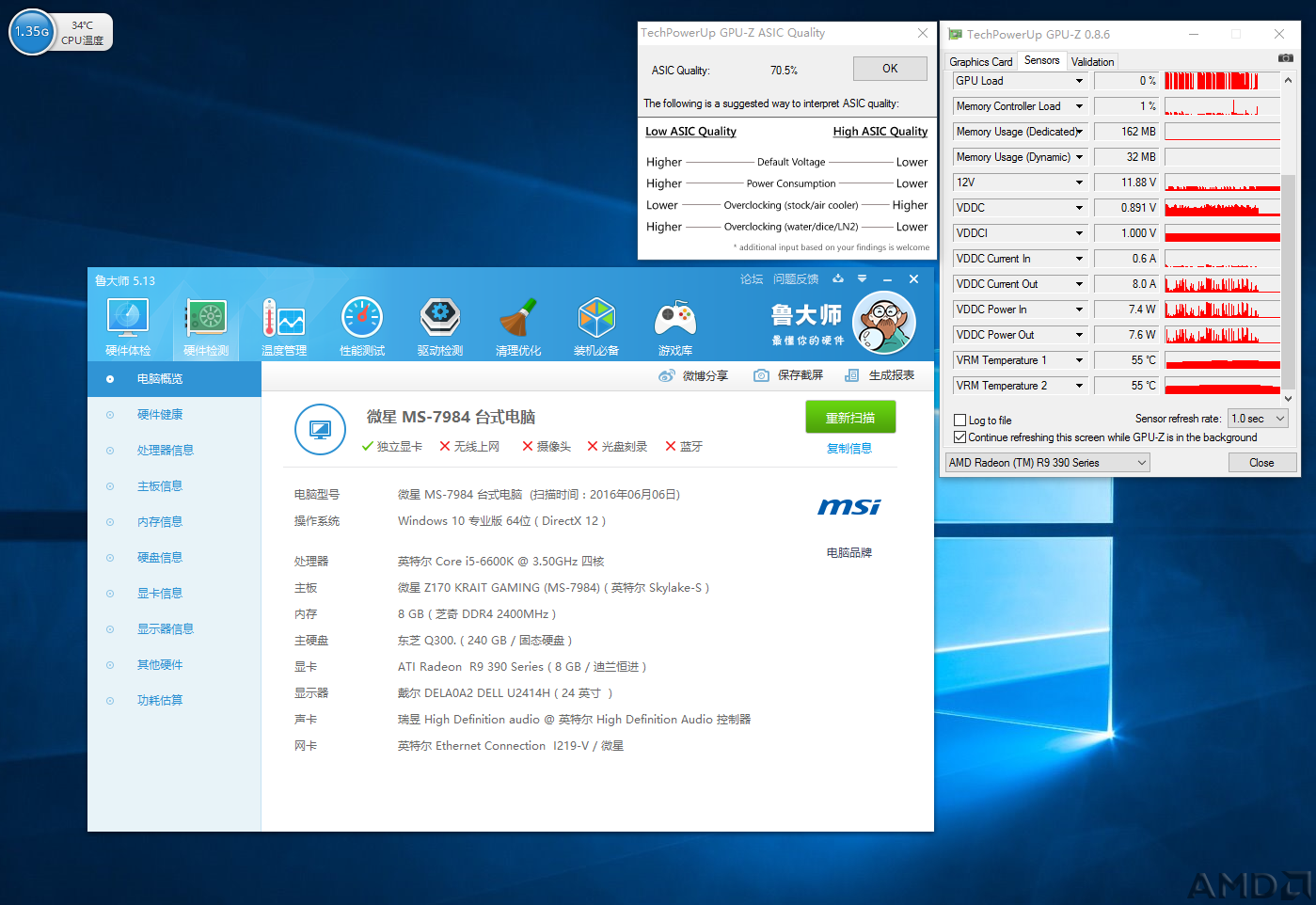Open Memory Usage (Dedicated) dropdown
1316x905 pixels.
coord(1079,132)
